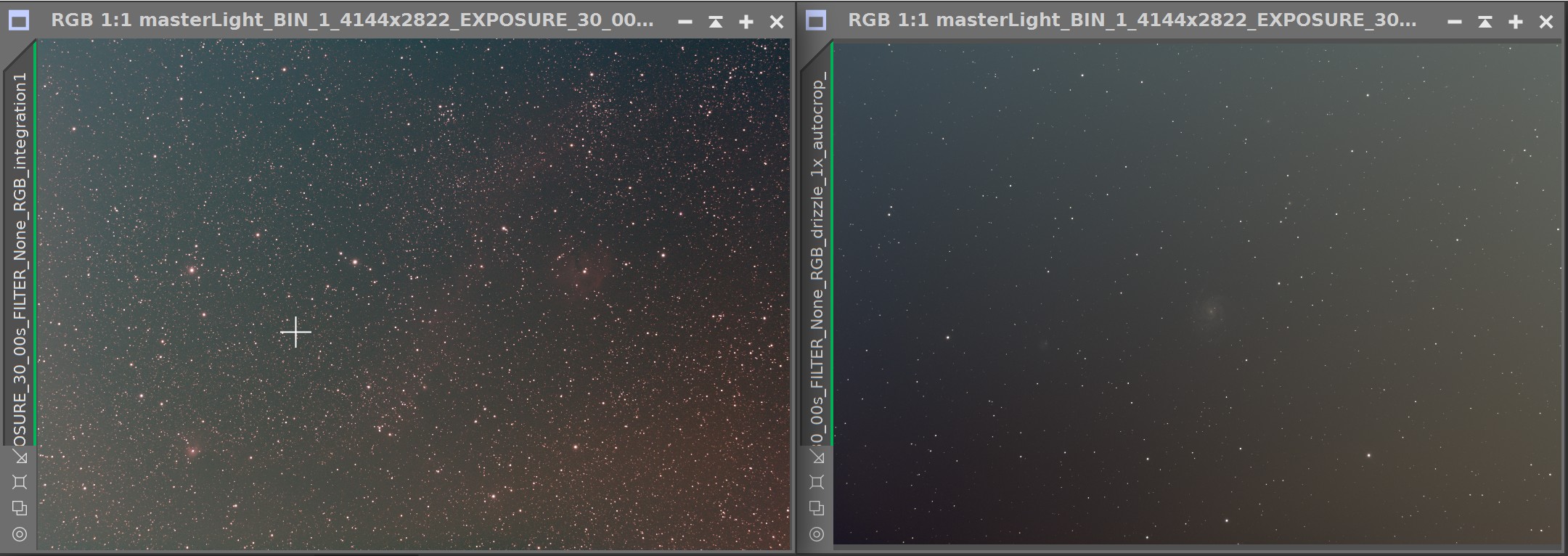The image size is (1568, 556).
Task: Close the drizzle autocrop image window
Action: pos(1546,22)
